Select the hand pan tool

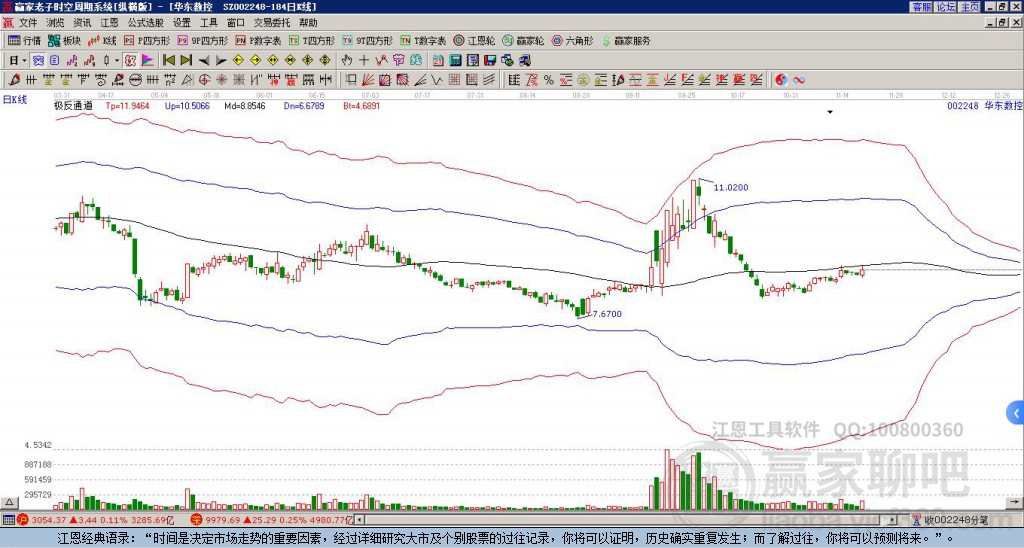coord(347,60)
